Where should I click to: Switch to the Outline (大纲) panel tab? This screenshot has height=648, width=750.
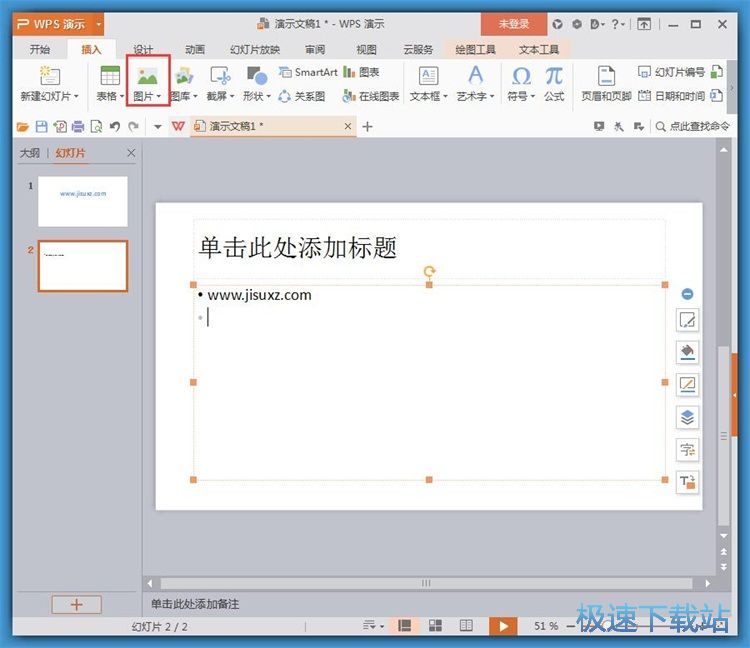(x=30, y=153)
